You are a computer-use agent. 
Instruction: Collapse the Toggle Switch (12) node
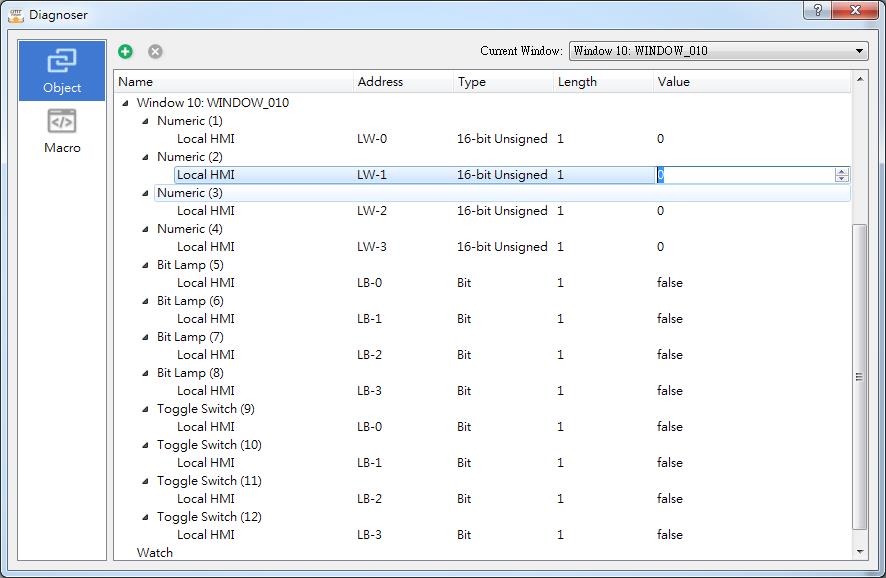tap(145, 517)
